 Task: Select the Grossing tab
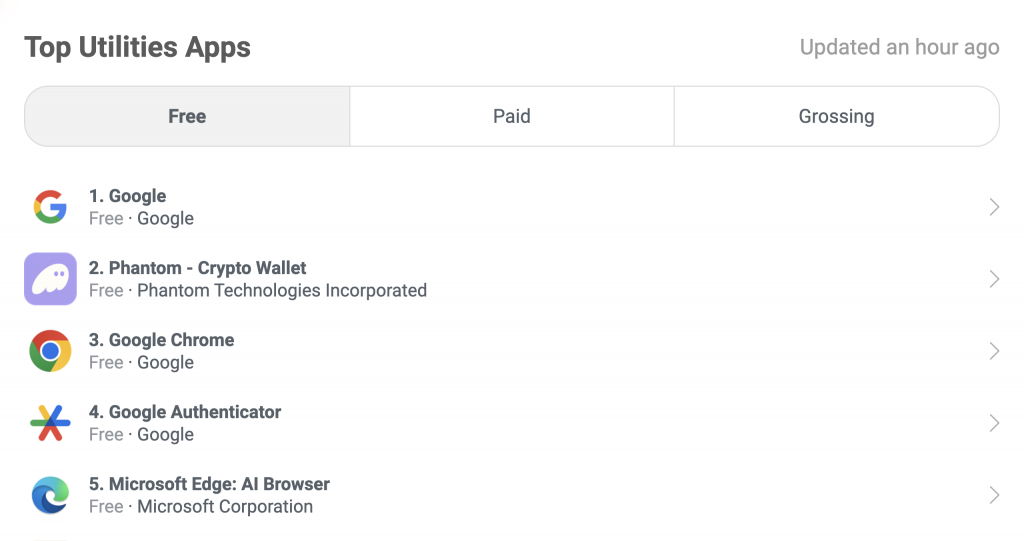tap(836, 116)
